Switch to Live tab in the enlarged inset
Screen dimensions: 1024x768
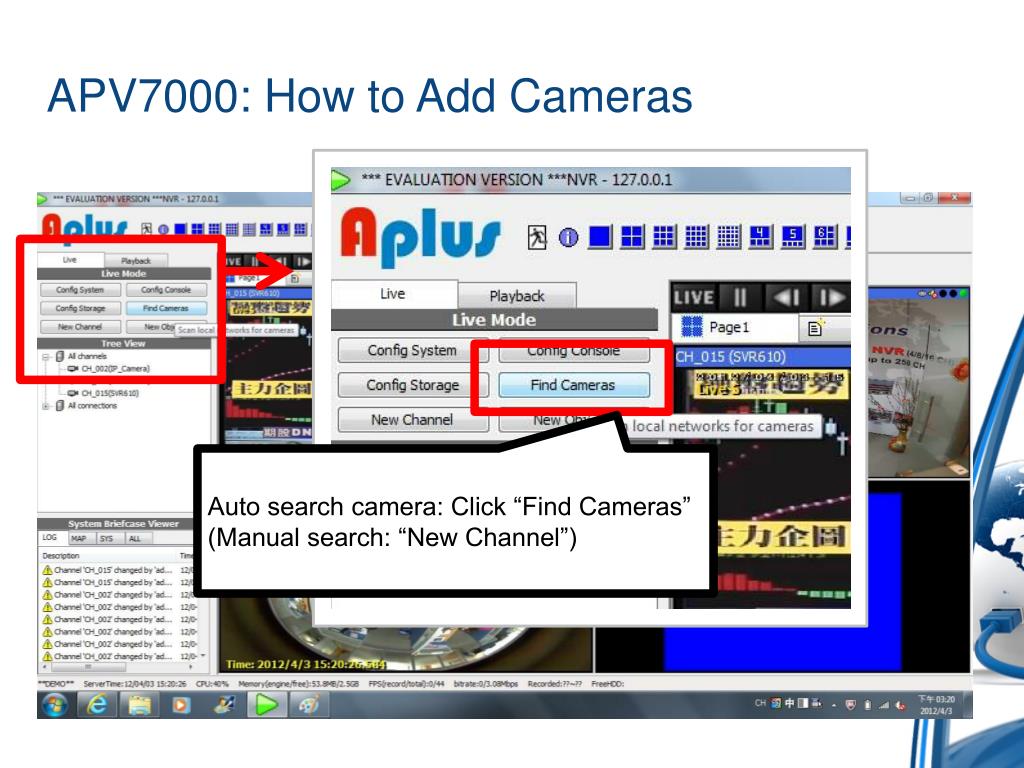tap(393, 295)
